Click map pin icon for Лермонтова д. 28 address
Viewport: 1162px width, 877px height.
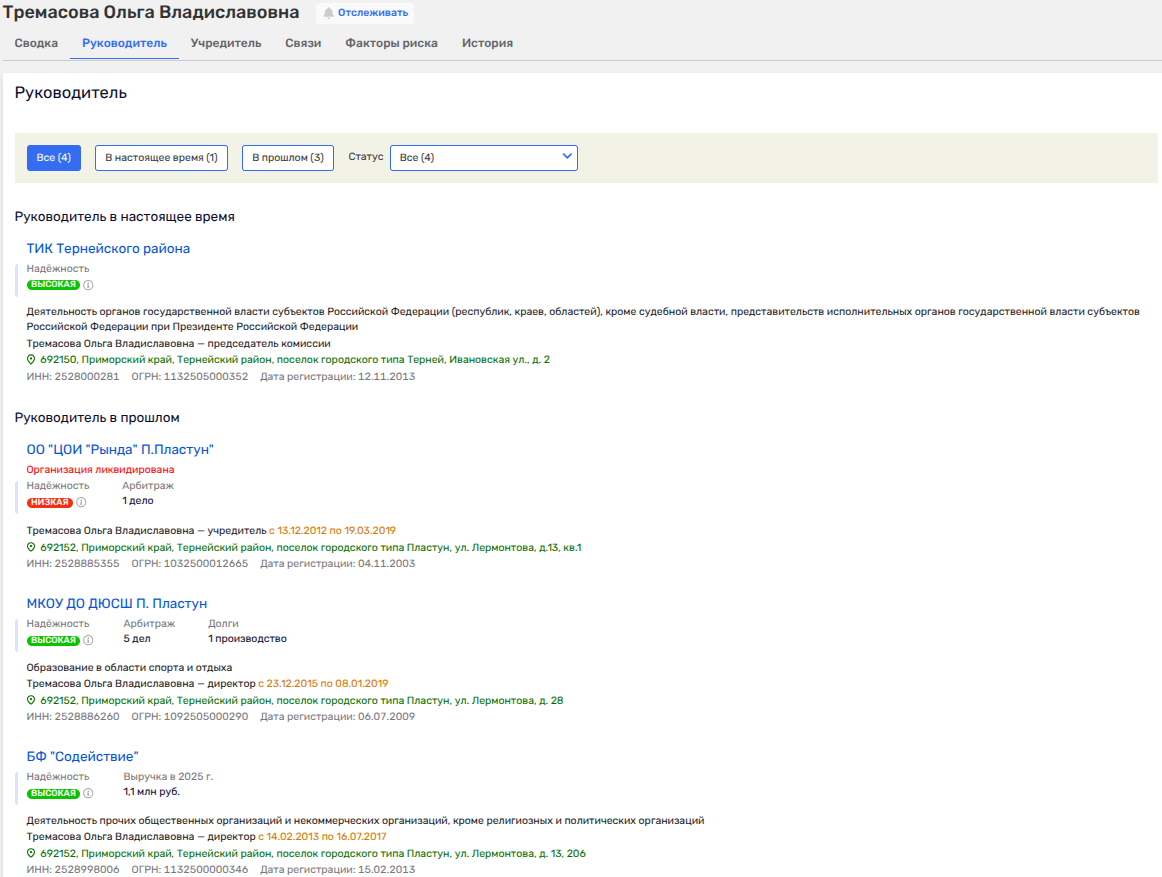[31, 701]
